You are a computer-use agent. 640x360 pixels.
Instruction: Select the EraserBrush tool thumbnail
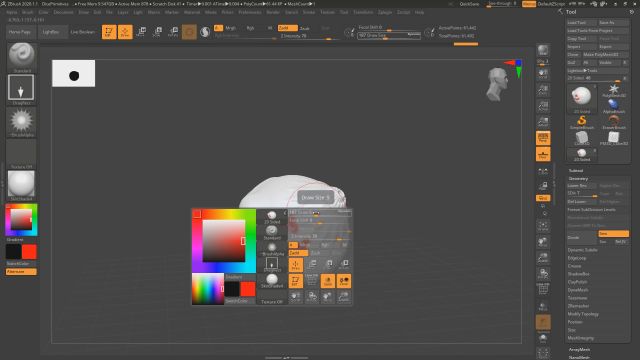(x=614, y=122)
